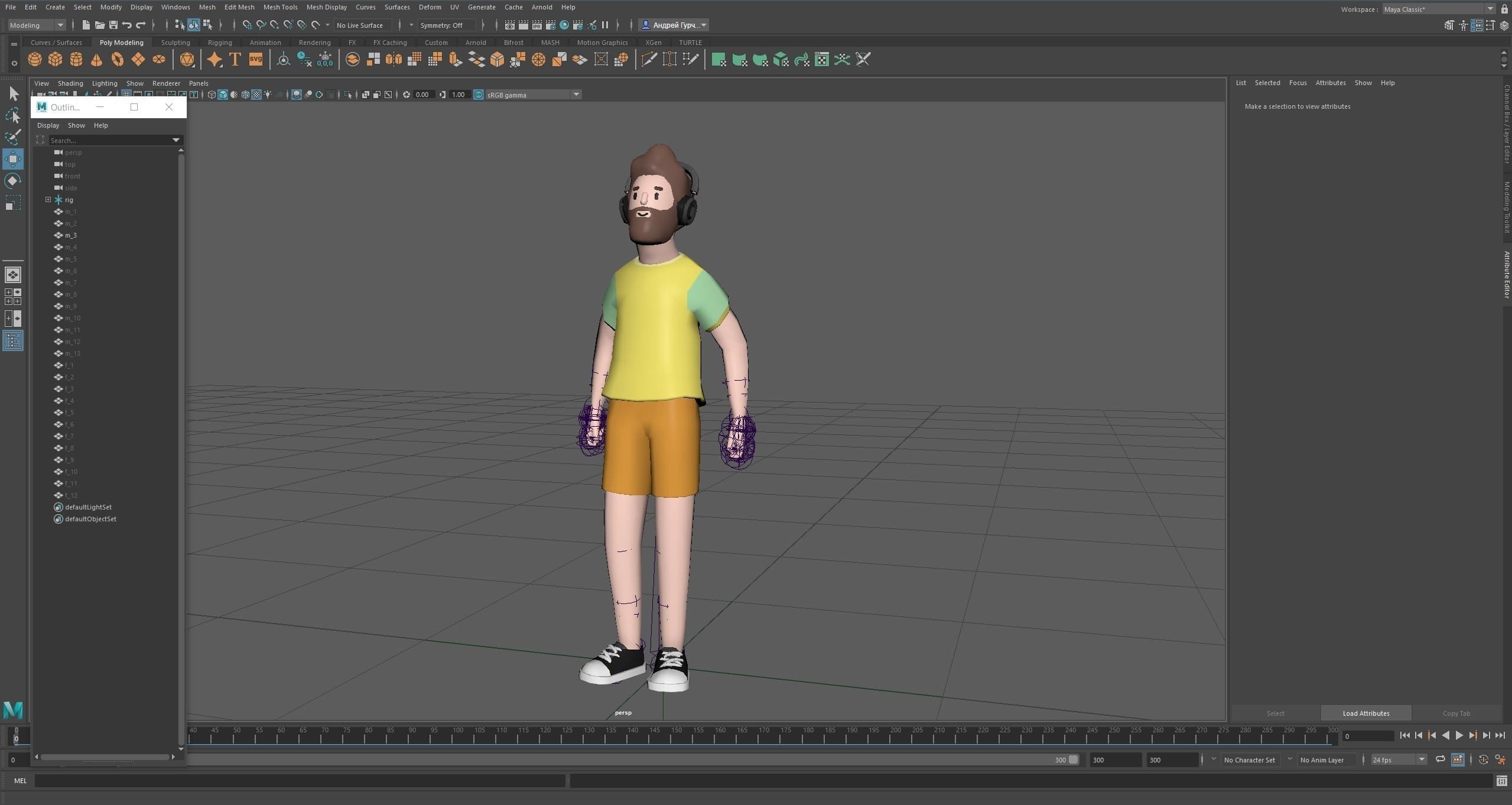Toggle use all lights bulb icon
This screenshot has height=805, width=1512.
click(x=268, y=95)
